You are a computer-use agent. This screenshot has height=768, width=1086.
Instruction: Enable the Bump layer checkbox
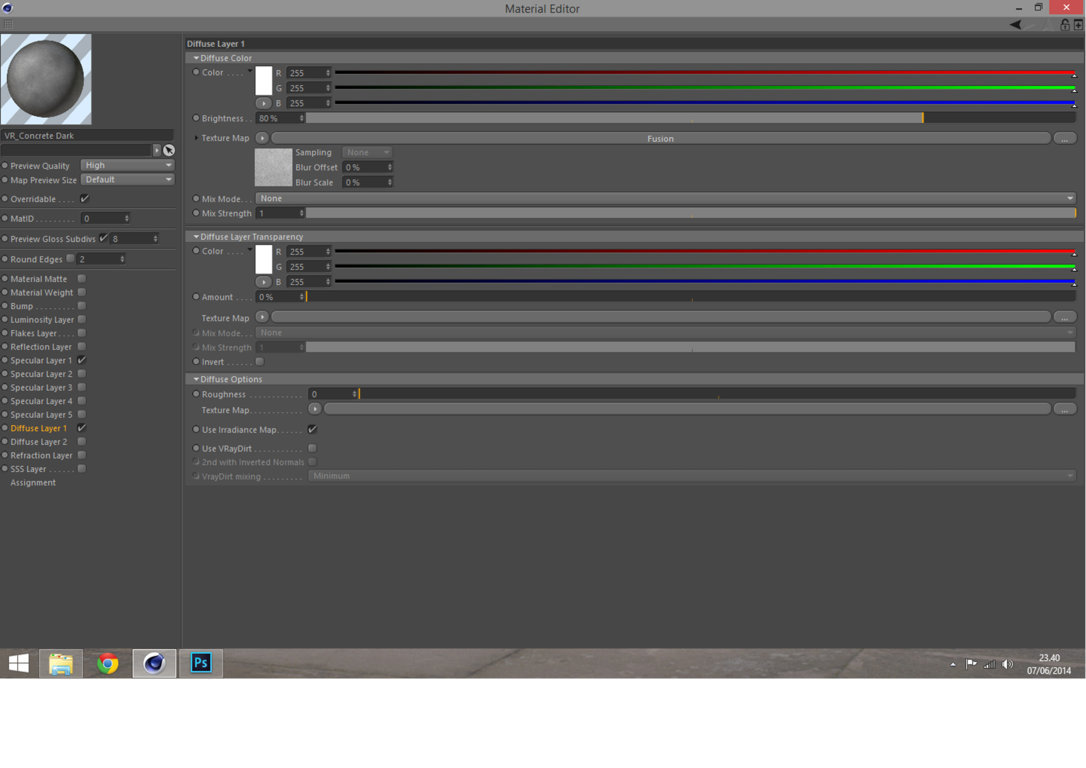click(x=82, y=305)
